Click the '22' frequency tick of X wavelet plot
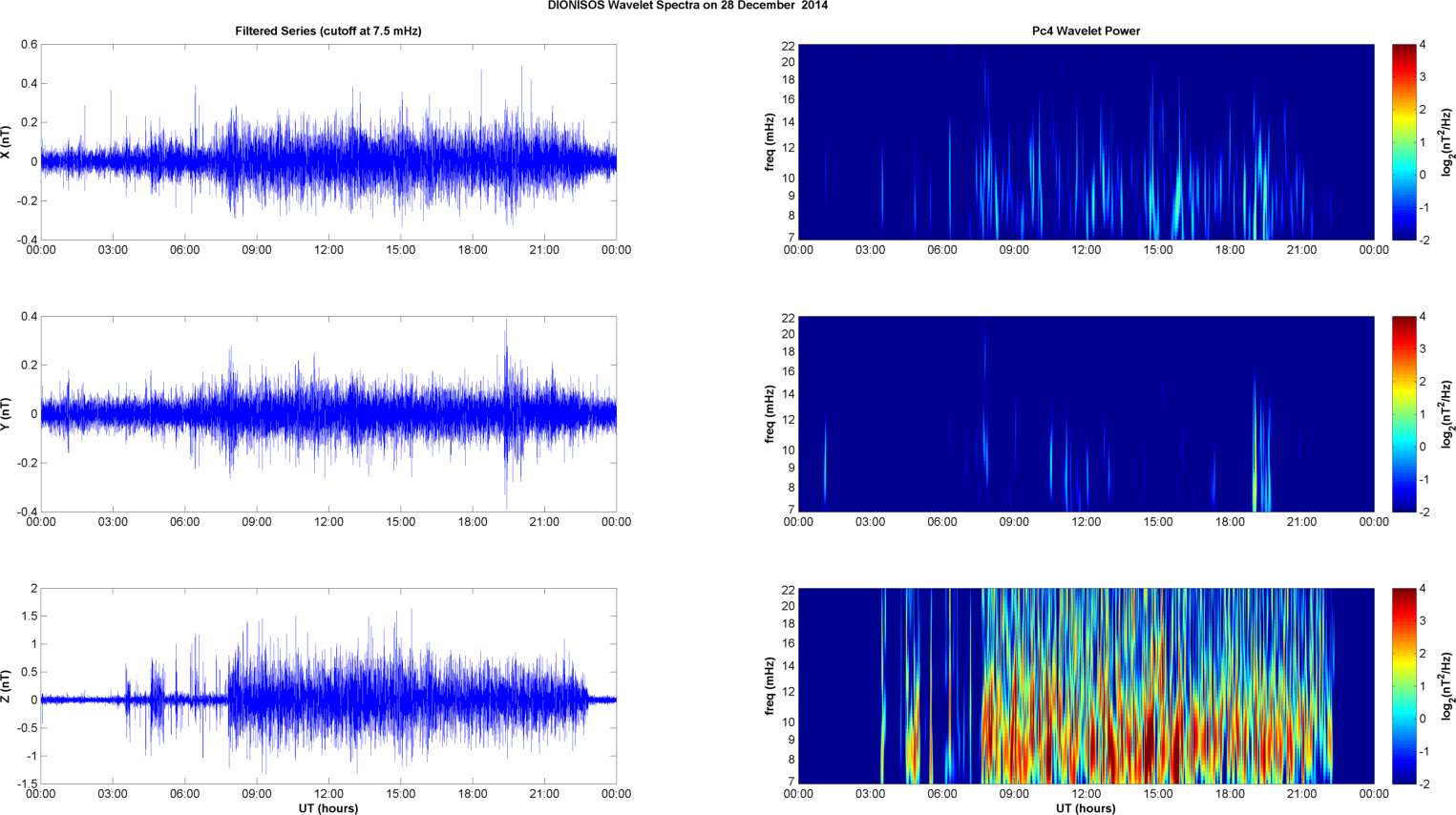Screen dimensions: 1456x815 click(789, 46)
